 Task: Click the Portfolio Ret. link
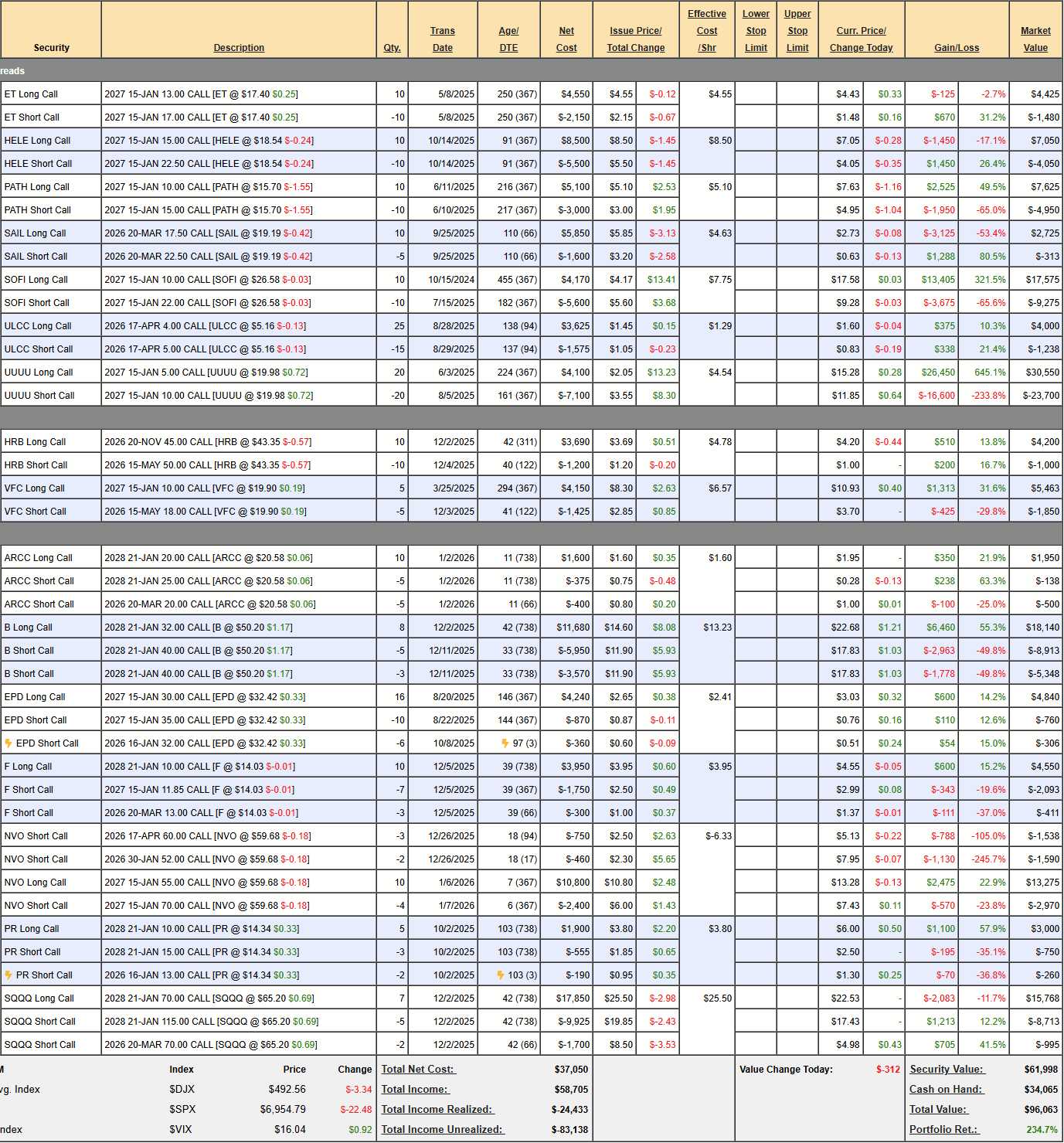coord(943,1130)
